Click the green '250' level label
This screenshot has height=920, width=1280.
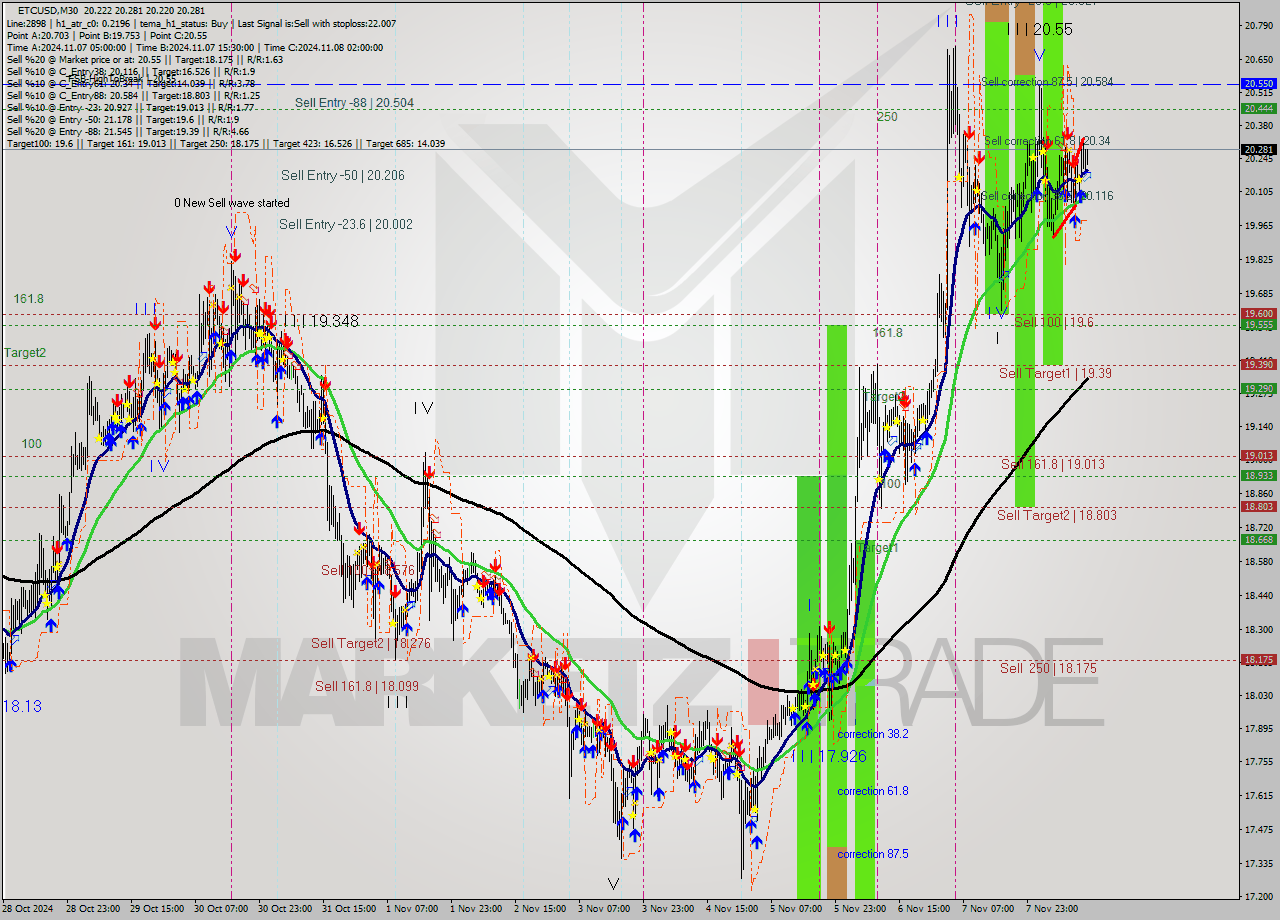click(x=887, y=117)
